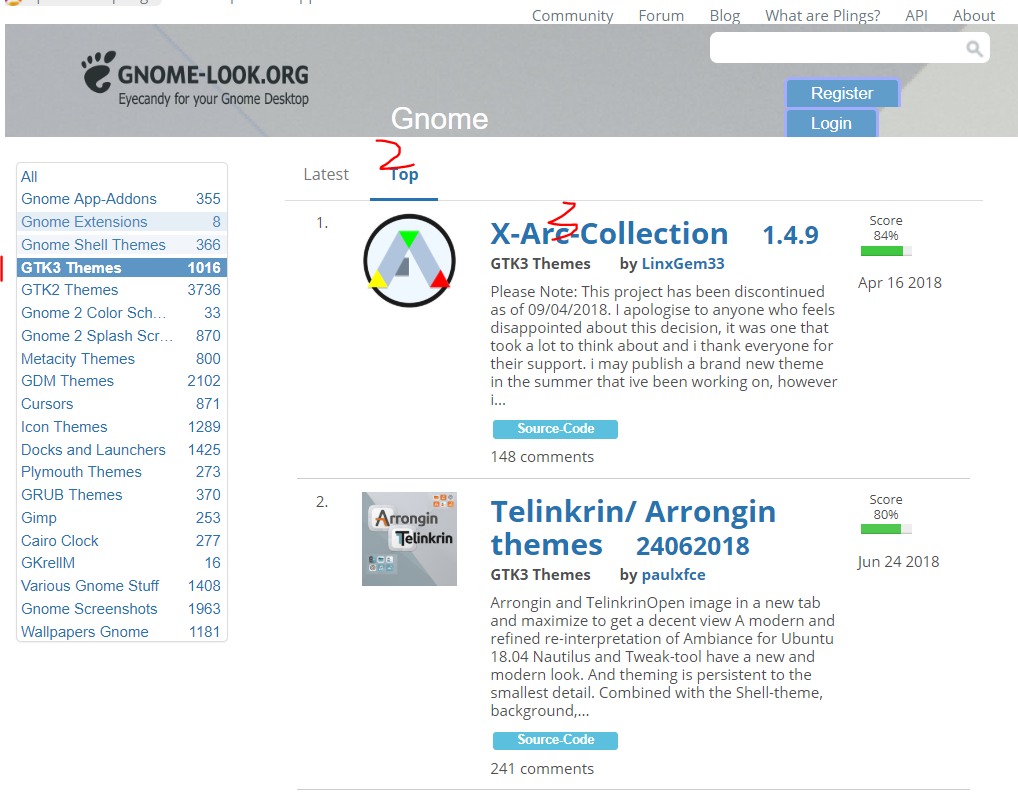Open the Telinkrin/Arrongin theme thumbnail
The width and height of the screenshot is (1018, 796).
(409, 539)
